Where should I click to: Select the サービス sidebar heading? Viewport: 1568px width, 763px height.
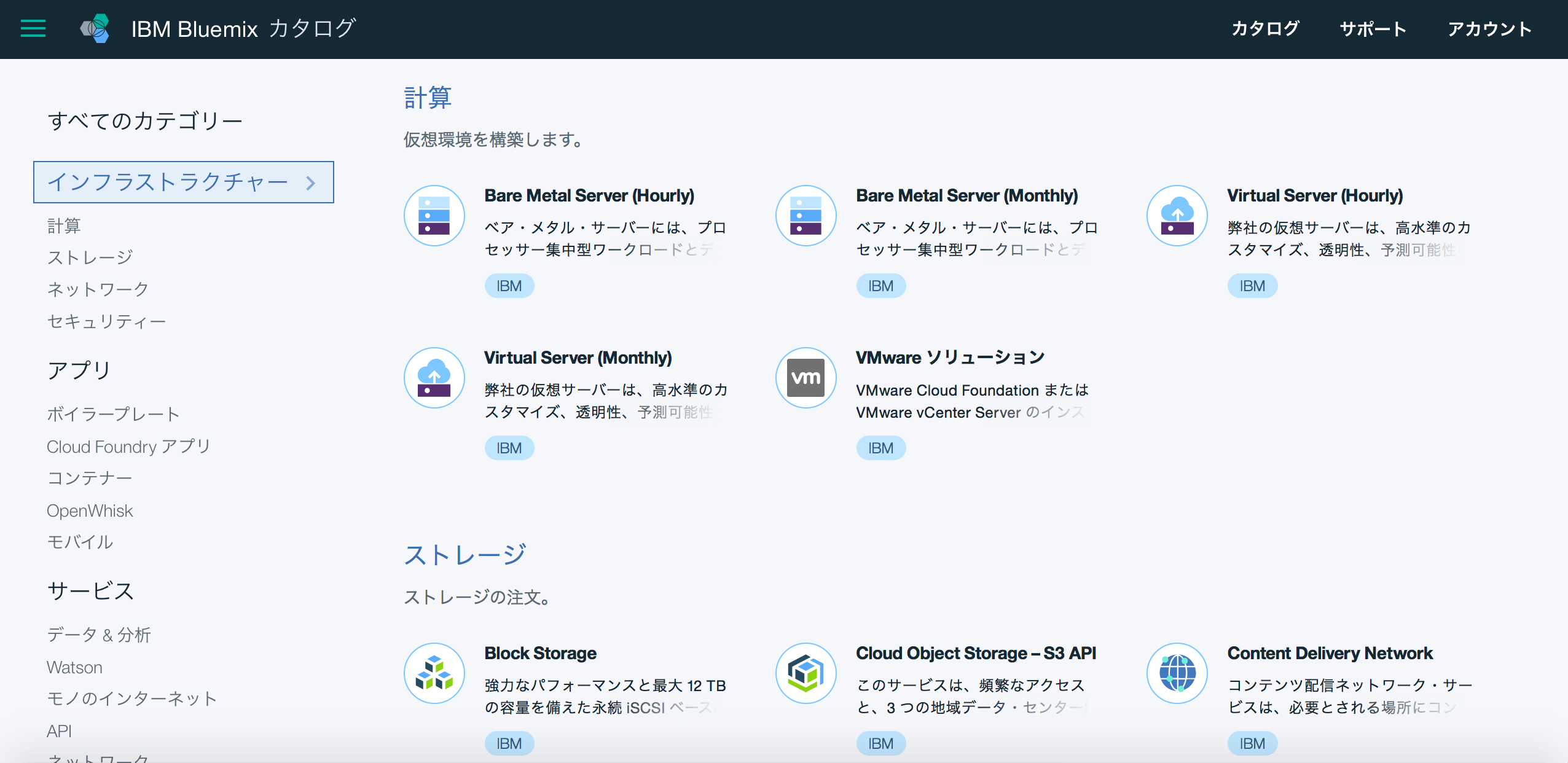[91, 591]
